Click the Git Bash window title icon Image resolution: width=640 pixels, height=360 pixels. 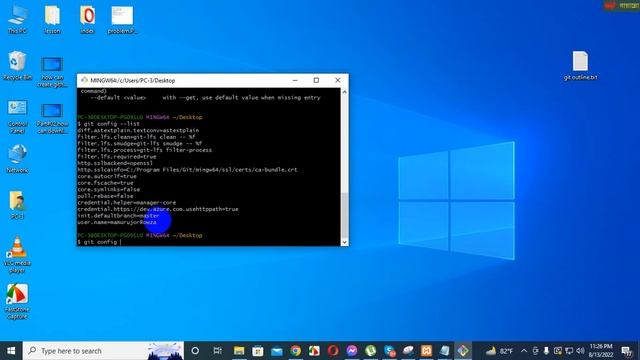(x=84, y=80)
